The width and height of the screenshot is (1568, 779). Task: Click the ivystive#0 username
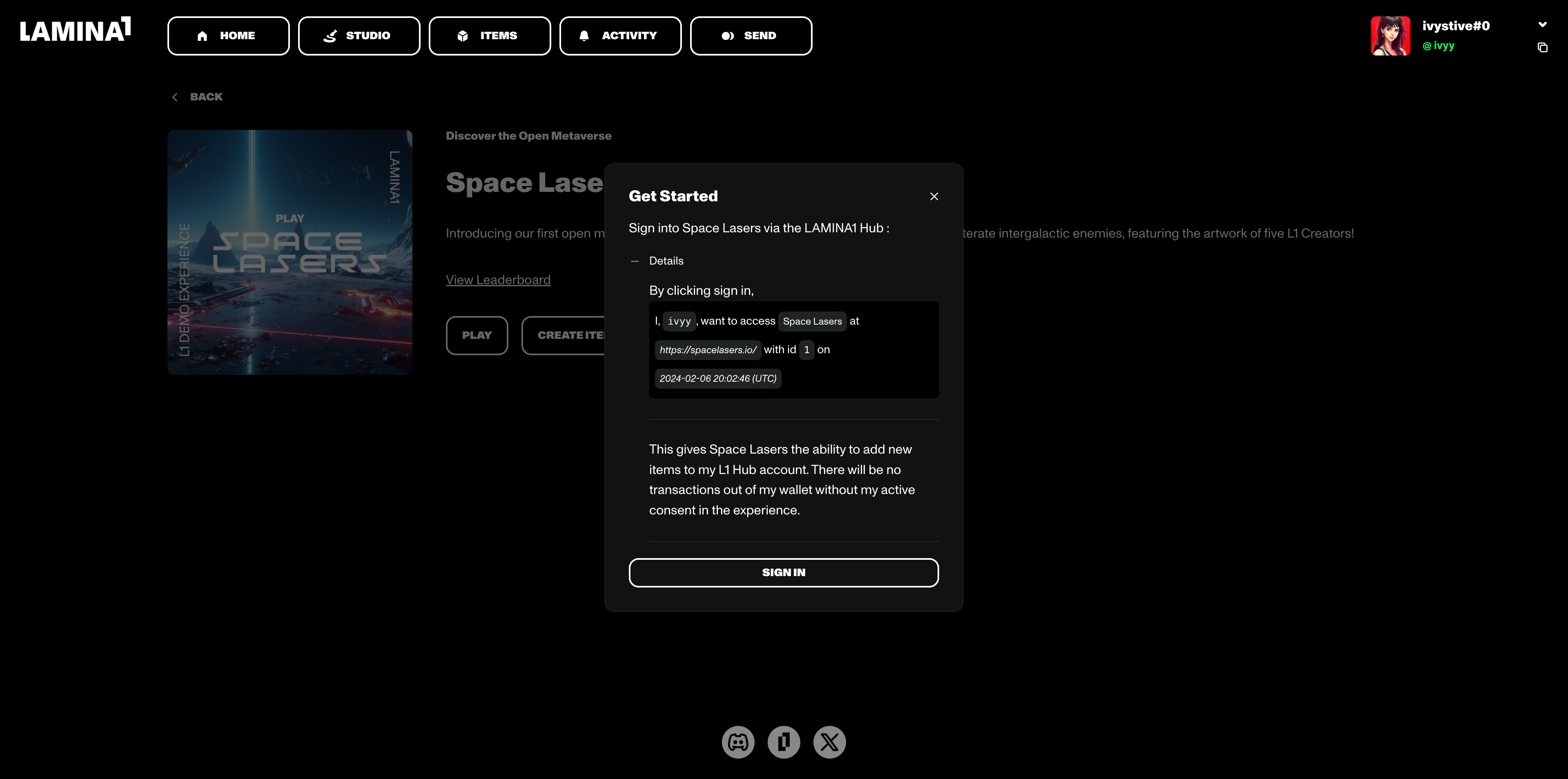click(x=1455, y=26)
